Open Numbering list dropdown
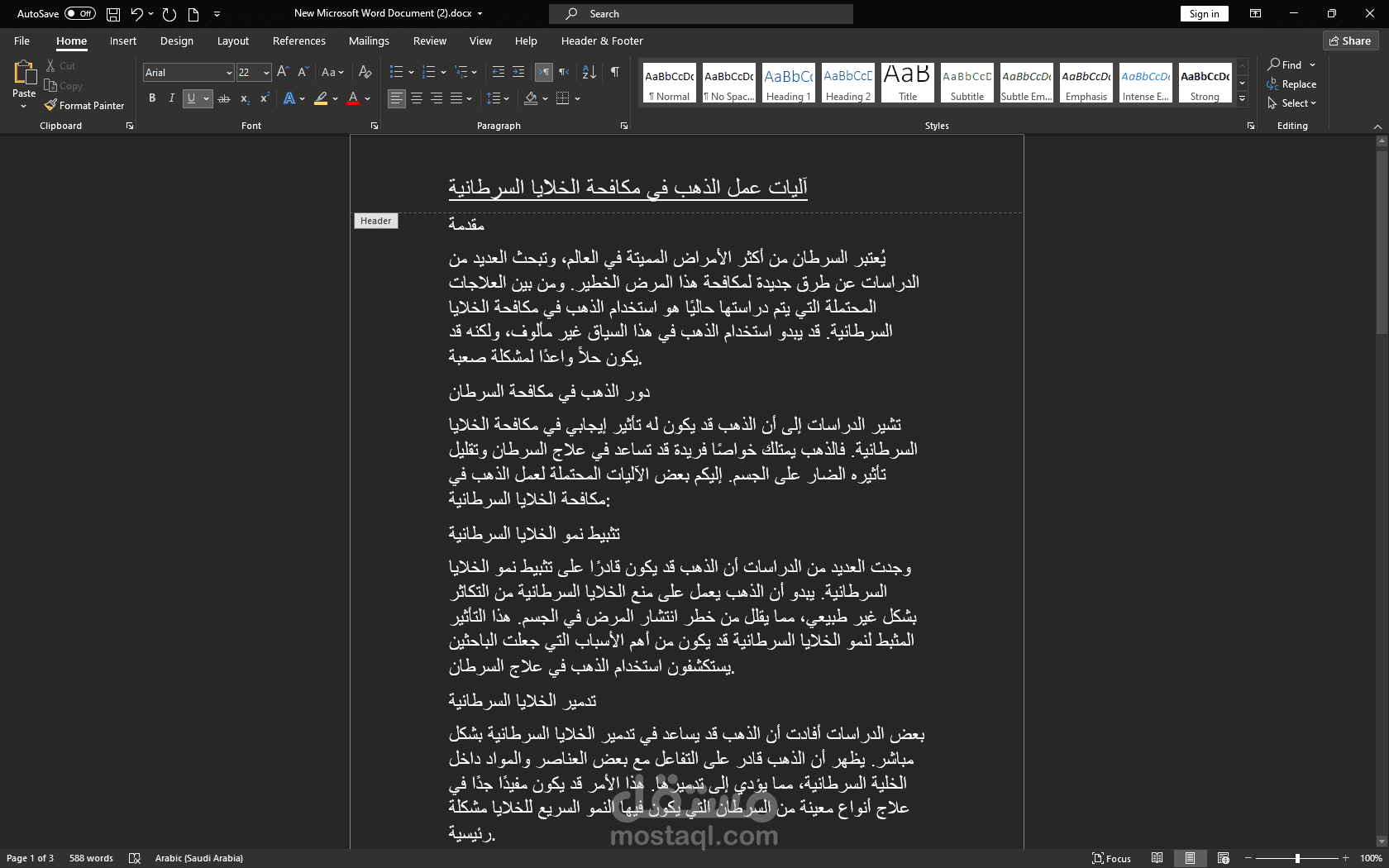The image size is (1389, 868). (444, 73)
